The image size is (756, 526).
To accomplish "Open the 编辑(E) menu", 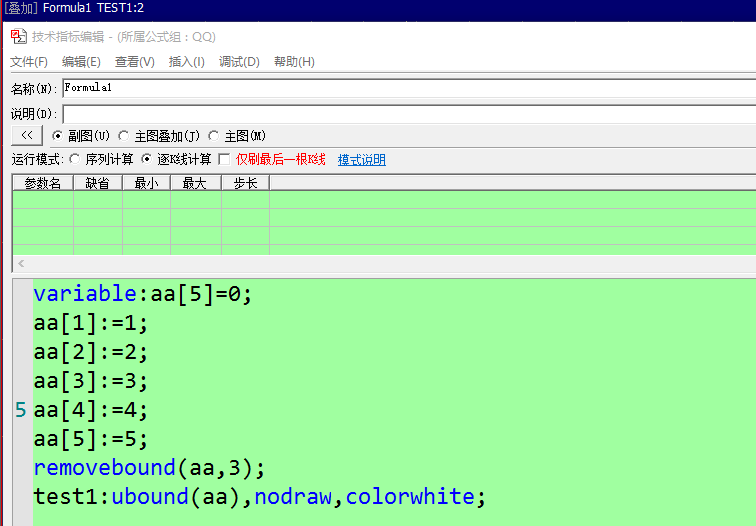I will tap(81, 62).
